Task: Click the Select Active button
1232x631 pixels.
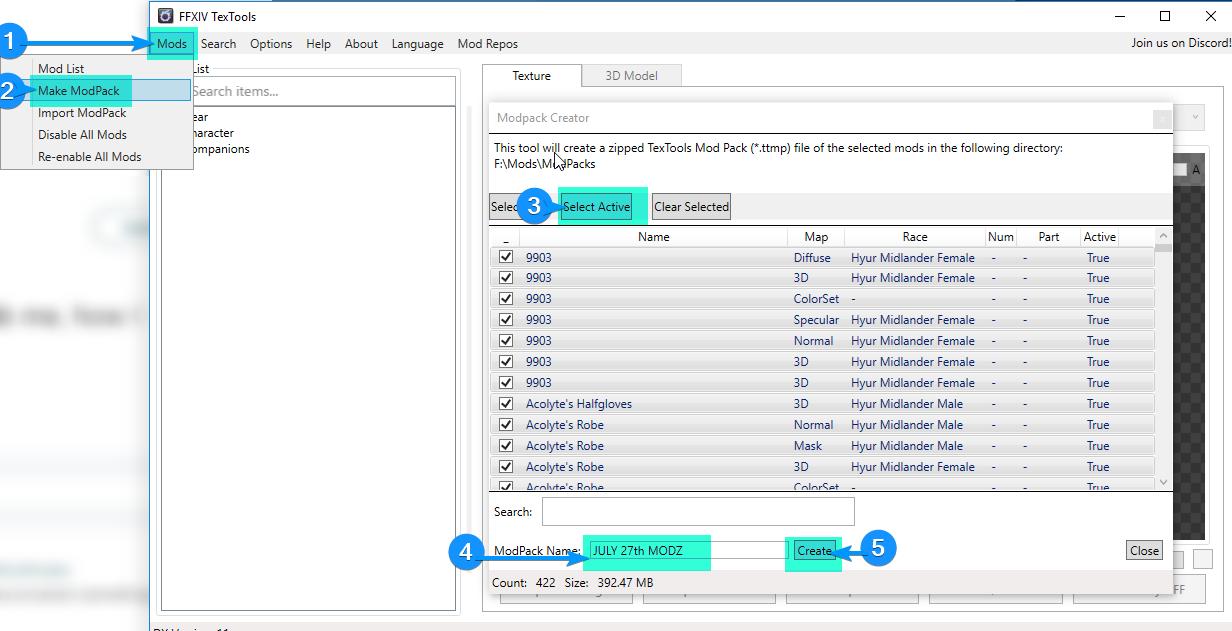Action: tap(596, 207)
